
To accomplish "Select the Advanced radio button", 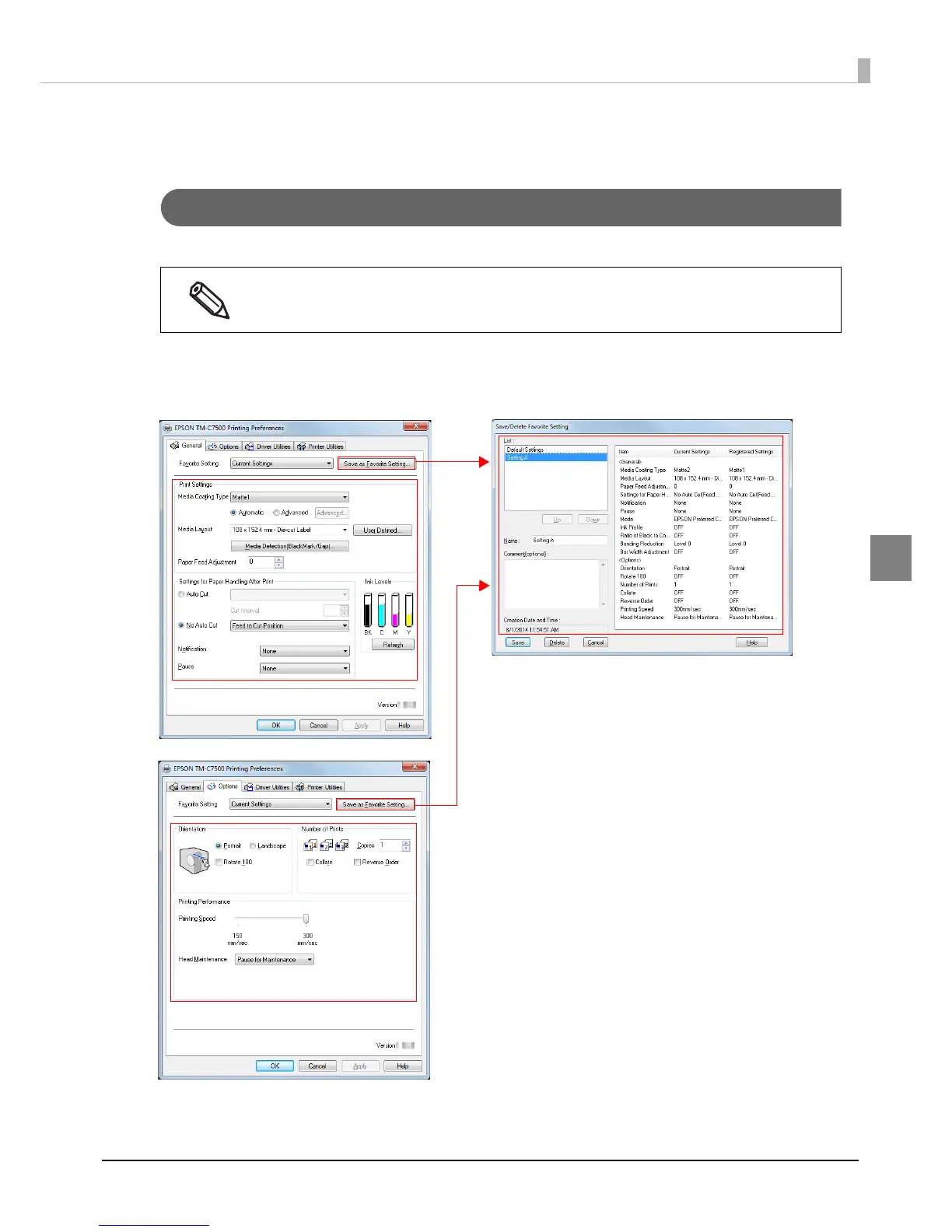I will 276,513.
